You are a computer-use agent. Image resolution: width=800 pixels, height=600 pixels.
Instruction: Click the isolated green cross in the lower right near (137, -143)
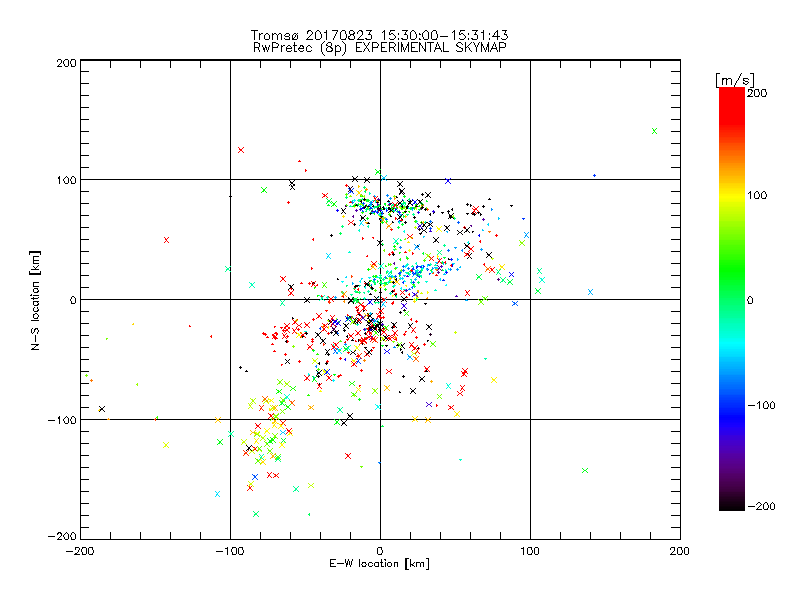[585, 470]
